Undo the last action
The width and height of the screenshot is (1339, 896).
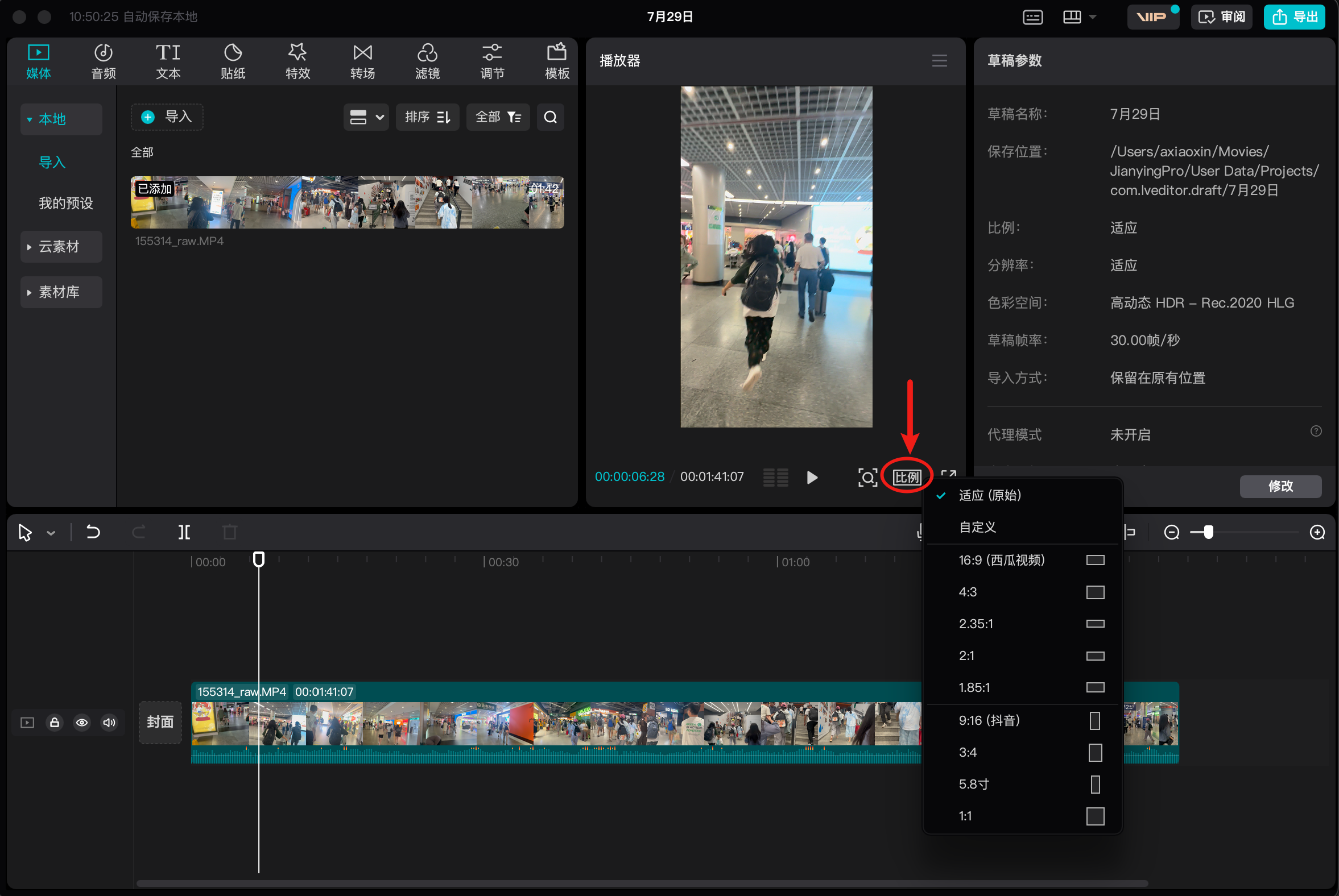pos(93,533)
